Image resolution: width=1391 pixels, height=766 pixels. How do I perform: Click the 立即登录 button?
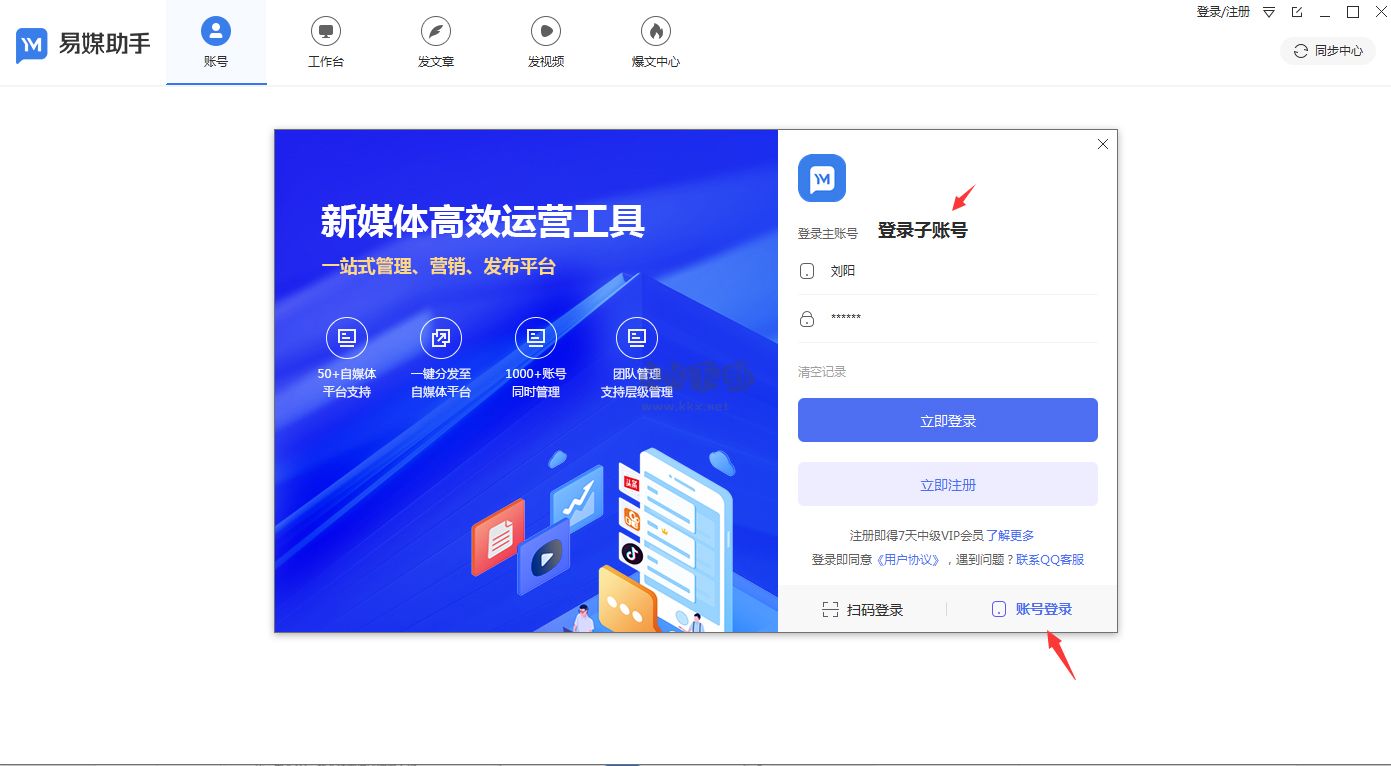click(x=948, y=421)
